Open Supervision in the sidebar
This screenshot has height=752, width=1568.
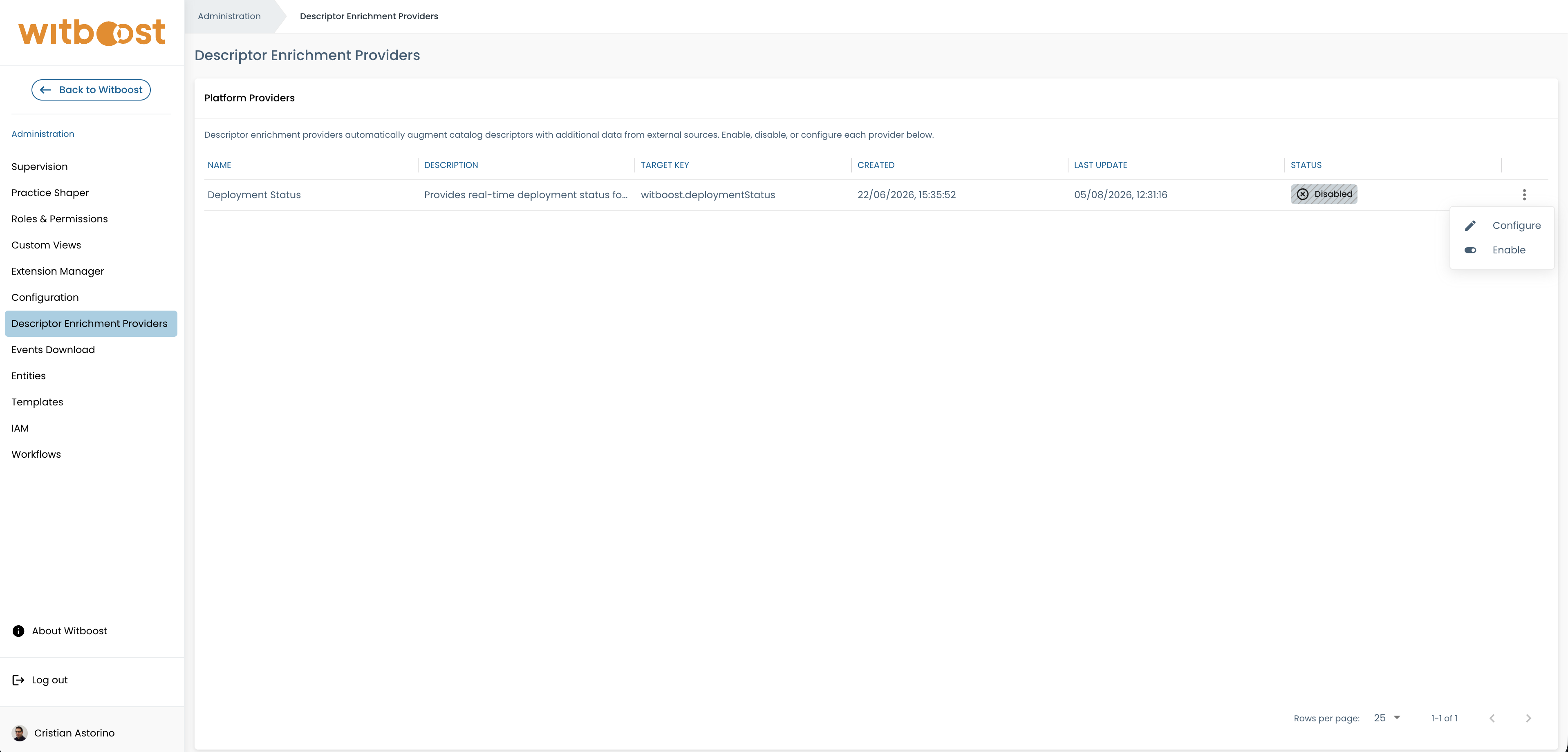[x=40, y=167]
